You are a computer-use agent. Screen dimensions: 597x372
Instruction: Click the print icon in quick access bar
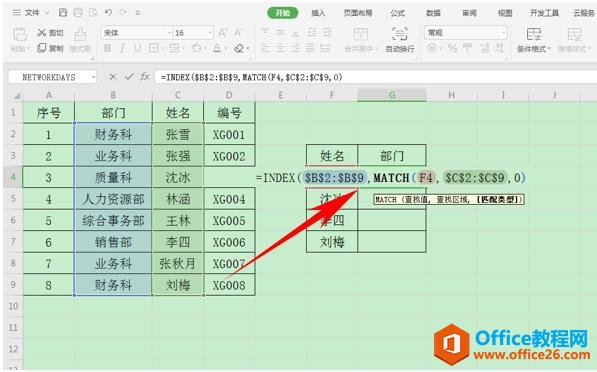coord(78,13)
